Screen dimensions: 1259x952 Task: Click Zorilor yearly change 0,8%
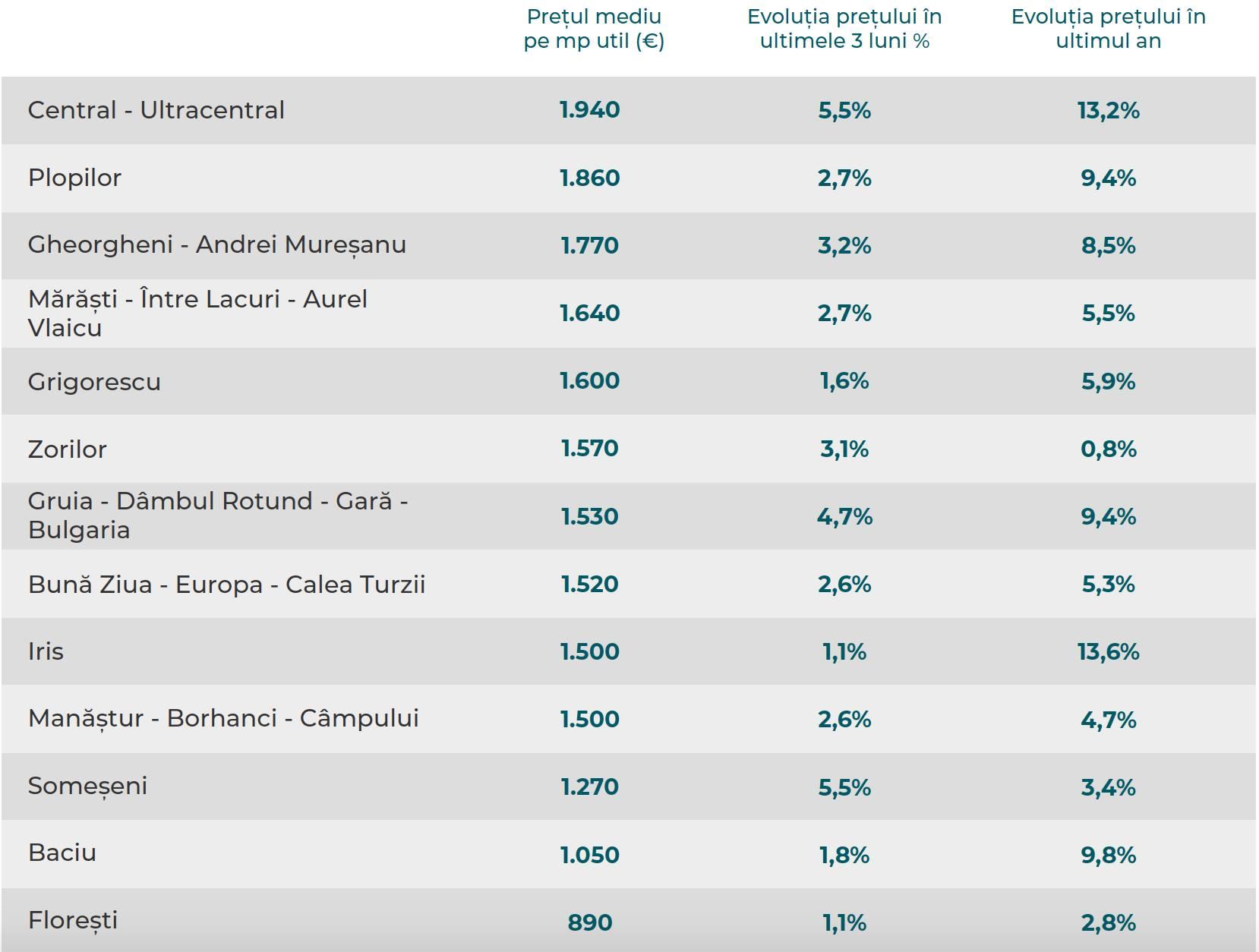1108,449
